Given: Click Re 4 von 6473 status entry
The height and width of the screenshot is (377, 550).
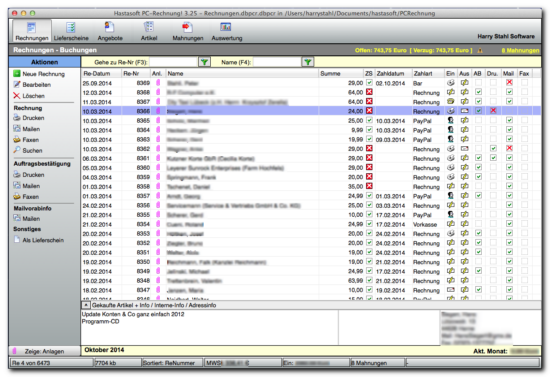Looking at the screenshot, I should 52,363.
